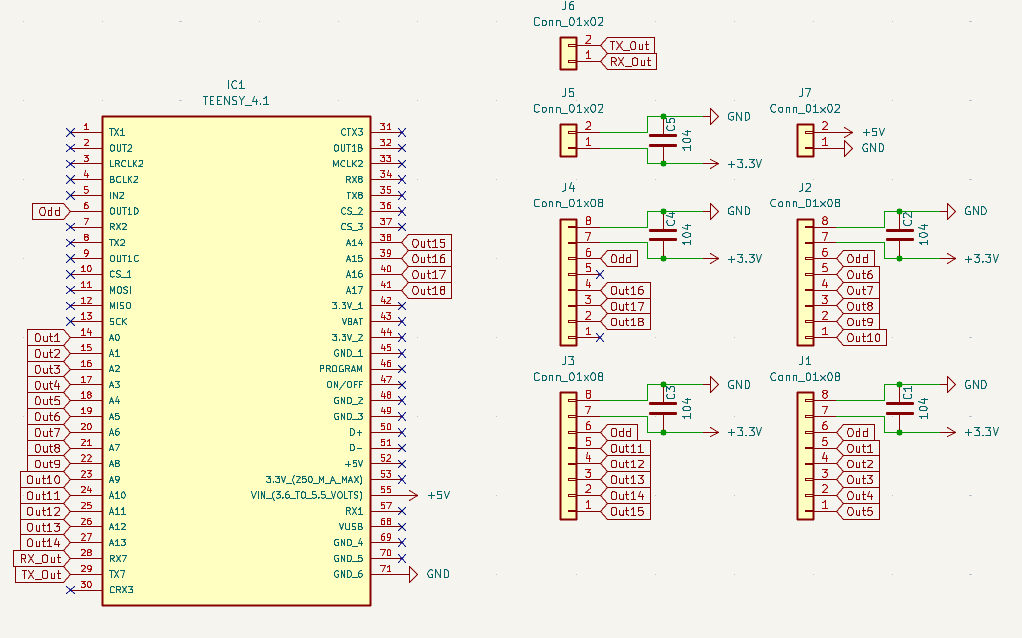This screenshot has width=1022, height=638.
Task: Click the +3.3V arrow below capacitor C5
Action: point(713,164)
